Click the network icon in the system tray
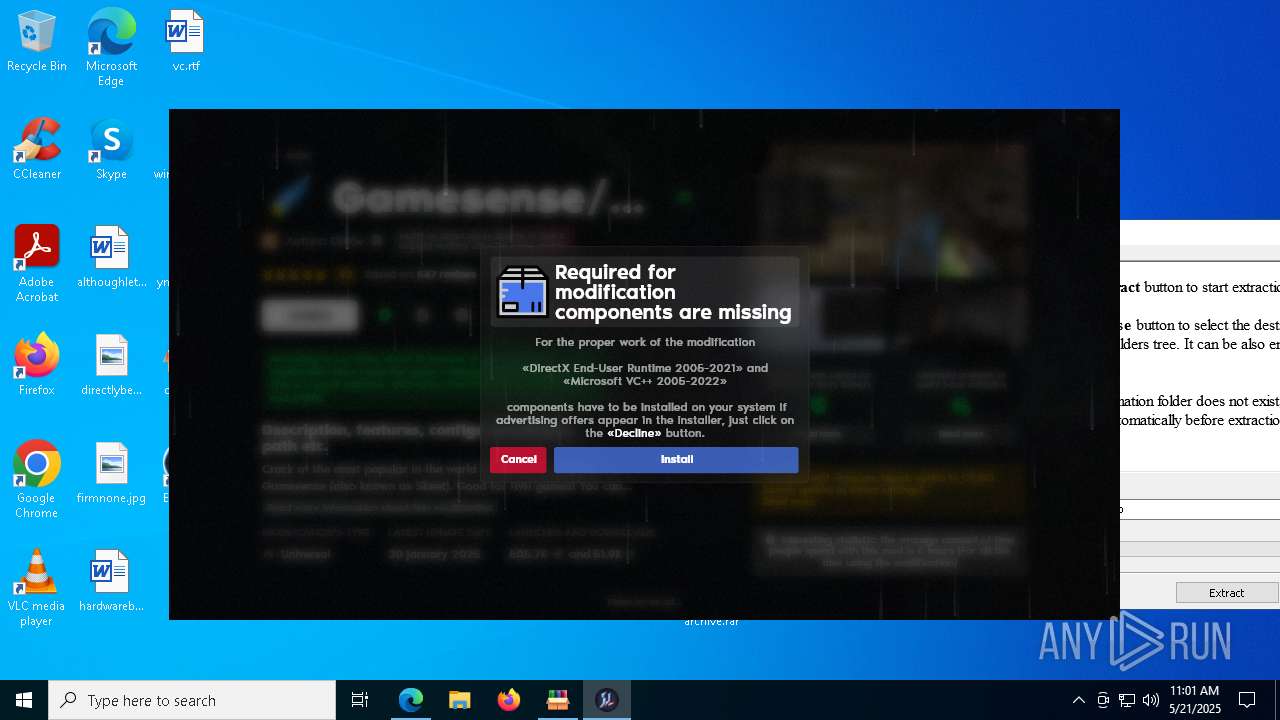 click(1127, 700)
